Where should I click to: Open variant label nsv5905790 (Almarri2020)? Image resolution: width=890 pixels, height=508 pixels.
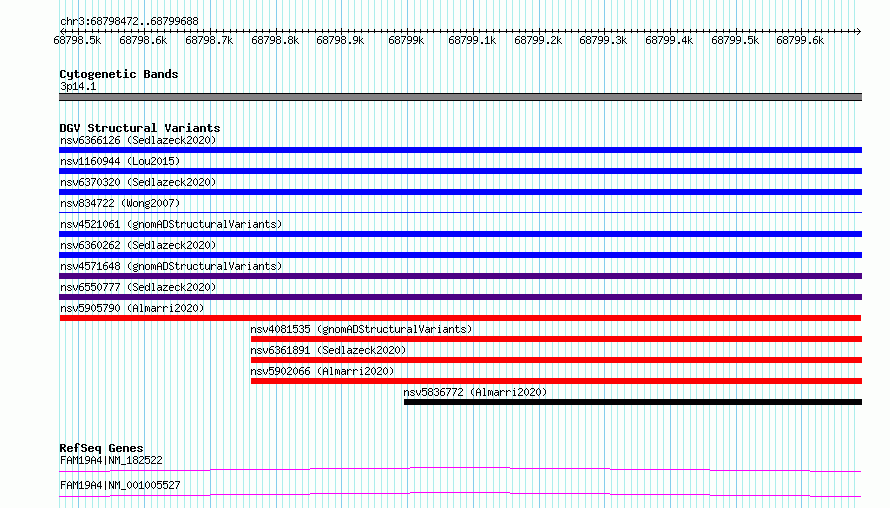(132, 308)
